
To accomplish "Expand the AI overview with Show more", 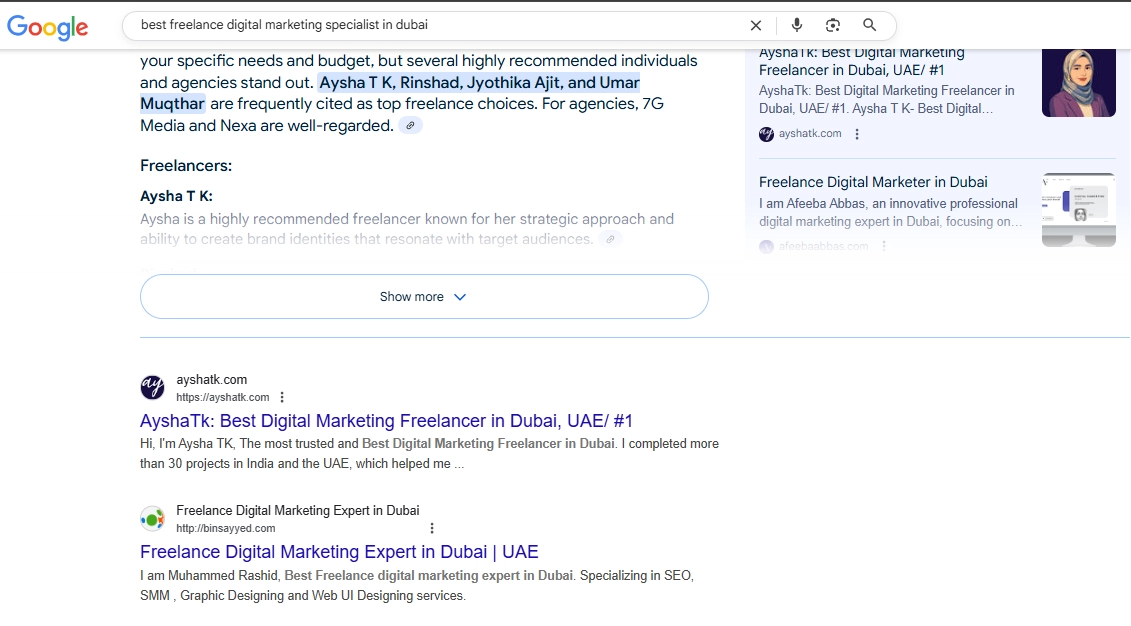I will click(424, 296).
